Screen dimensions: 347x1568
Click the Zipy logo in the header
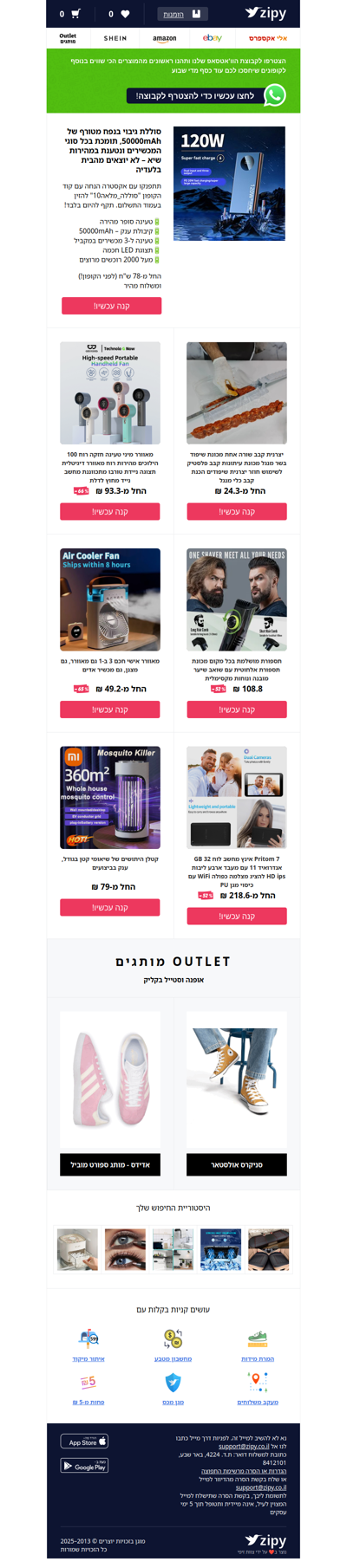click(x=265, y=13)
